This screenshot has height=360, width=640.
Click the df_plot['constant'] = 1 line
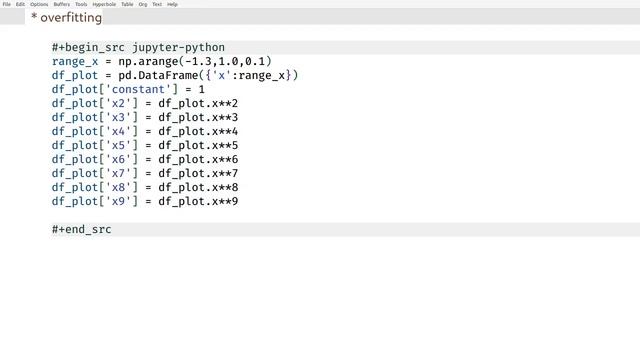pyautogui.click(x=128, y=89)
